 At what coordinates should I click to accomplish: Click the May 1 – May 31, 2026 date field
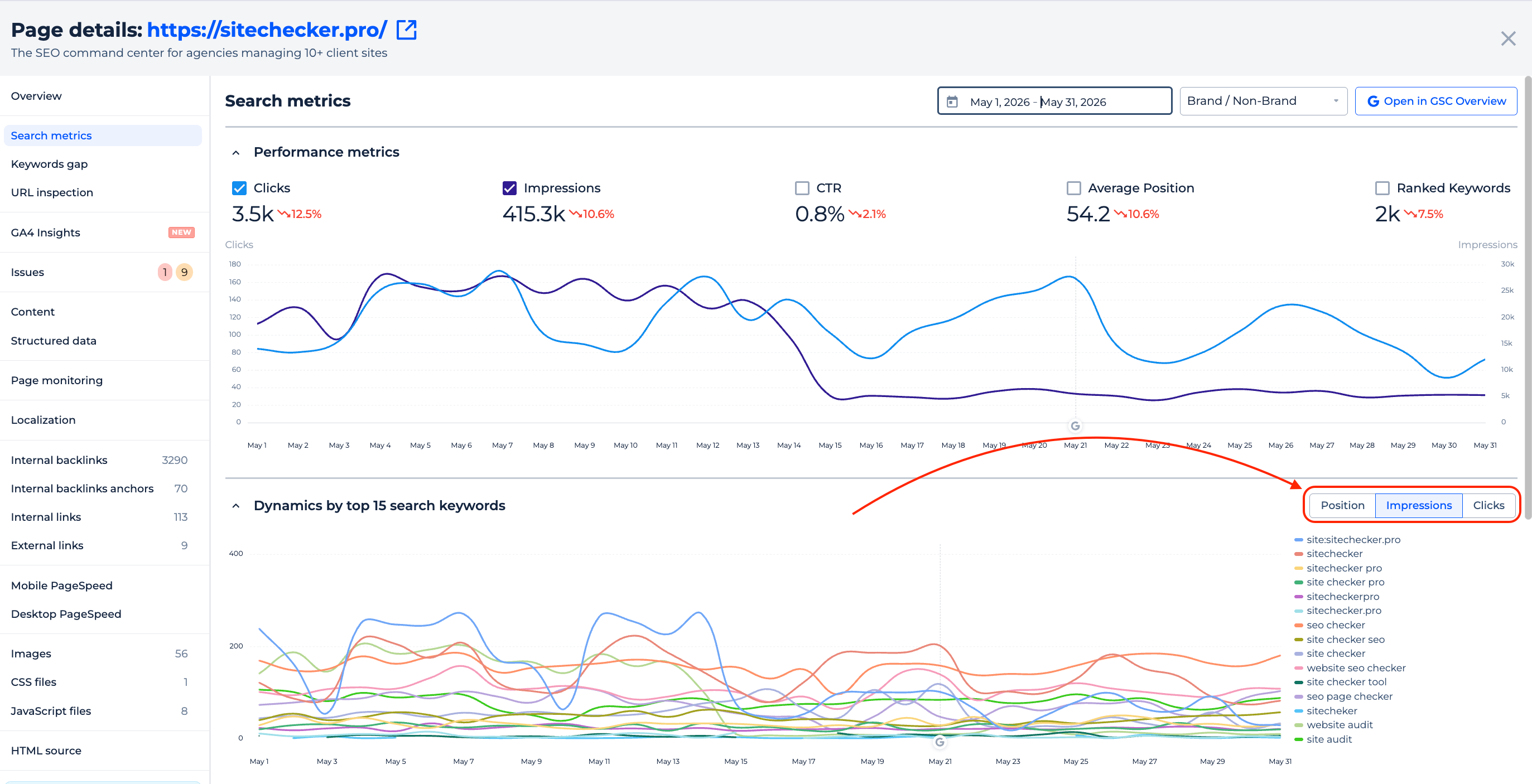[1054, 101]
